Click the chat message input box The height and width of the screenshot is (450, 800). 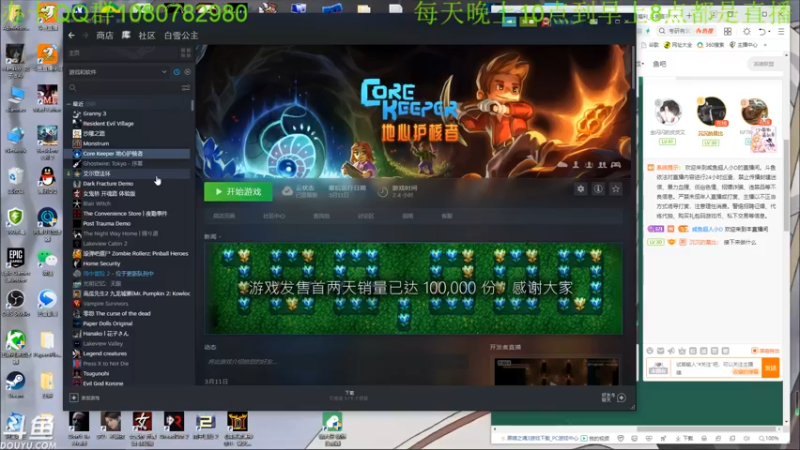(716, 367)
